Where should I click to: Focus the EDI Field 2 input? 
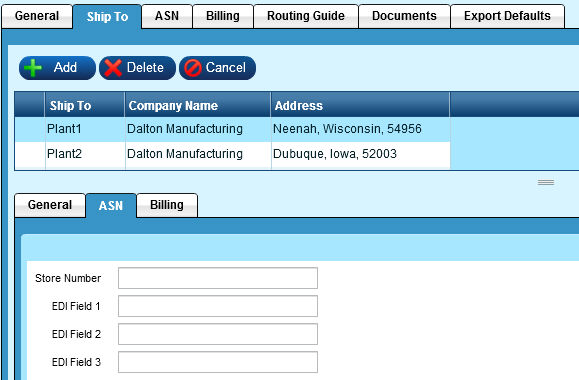click(218, 334)
